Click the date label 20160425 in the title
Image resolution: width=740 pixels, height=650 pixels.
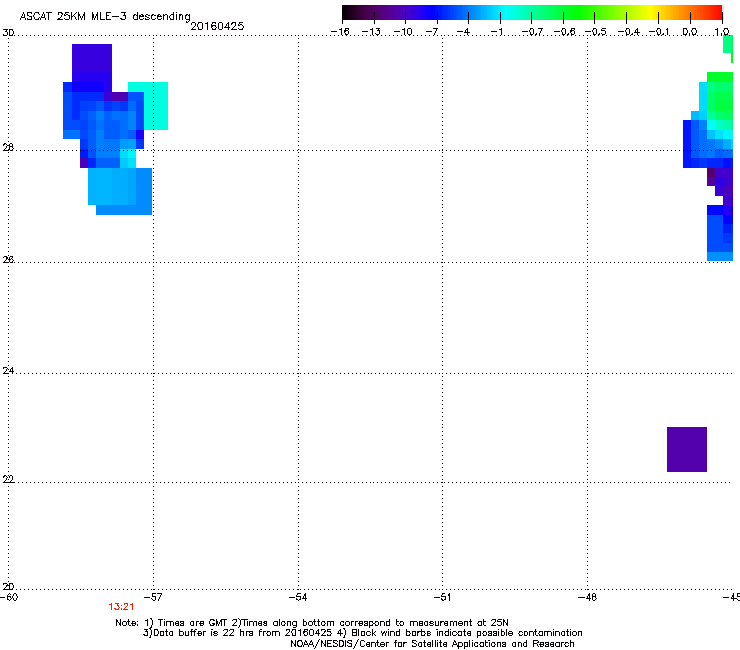(x=217, y=26)
